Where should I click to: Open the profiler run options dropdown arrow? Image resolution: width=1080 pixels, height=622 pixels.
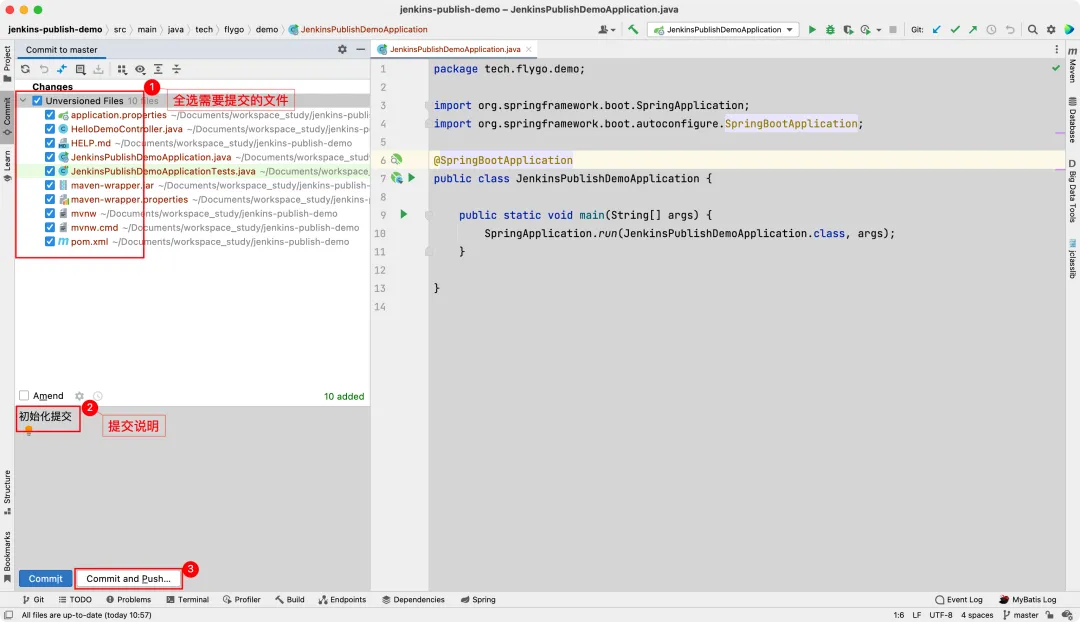[x=878, y=30]
